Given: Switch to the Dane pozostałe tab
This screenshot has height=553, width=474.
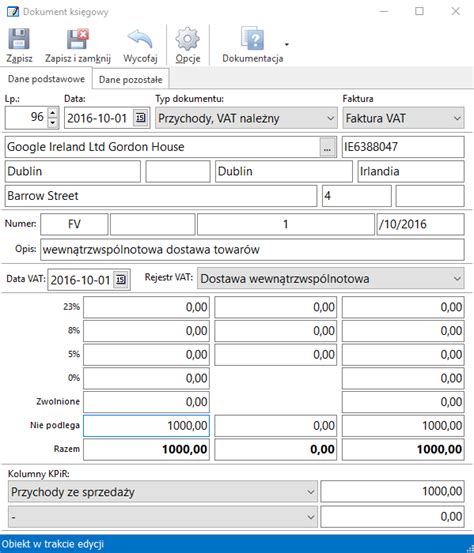Looking at the screenshot, I should (x=130, y=80).
